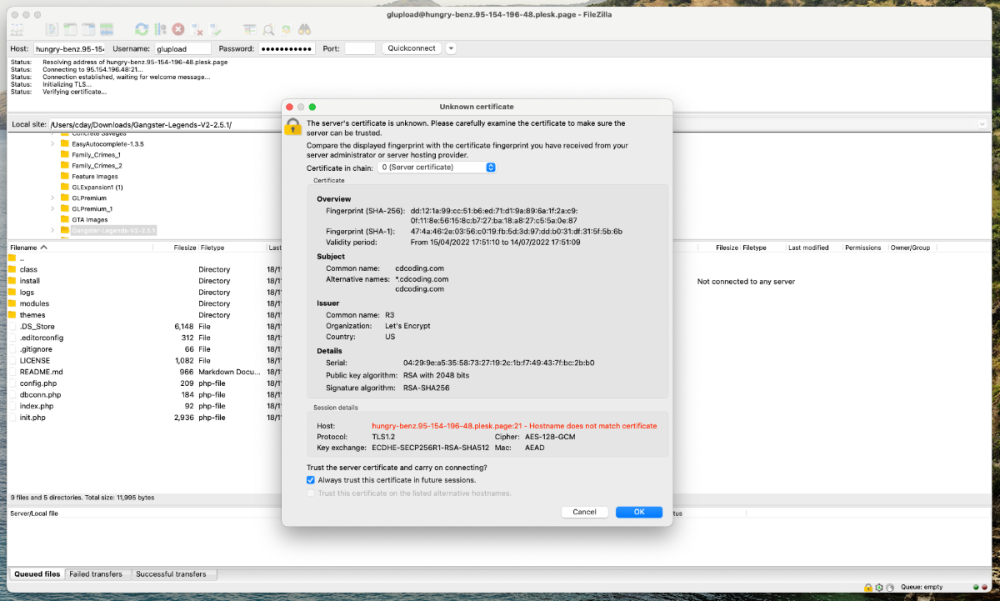1000x601 pixels.
Task: Expand the GLPremium folder in tree
Action: point(52,198)
